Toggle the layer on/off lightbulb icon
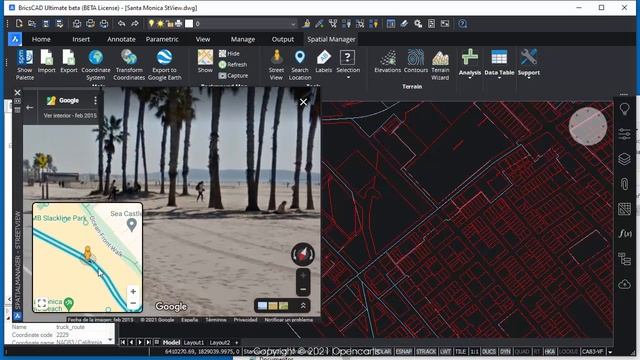This screenshot has height=360, width=640. coord(151,24)
